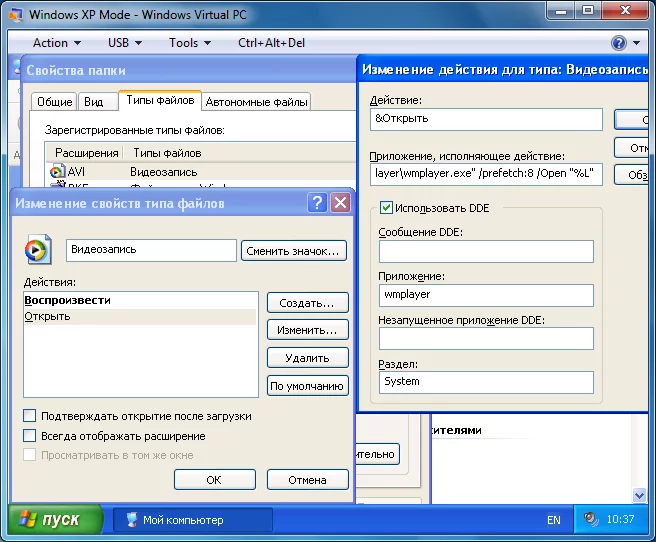The image size is (656, 542).
Task: Click the Видеозапись file type name field
Action: click(x=151, y=250)
